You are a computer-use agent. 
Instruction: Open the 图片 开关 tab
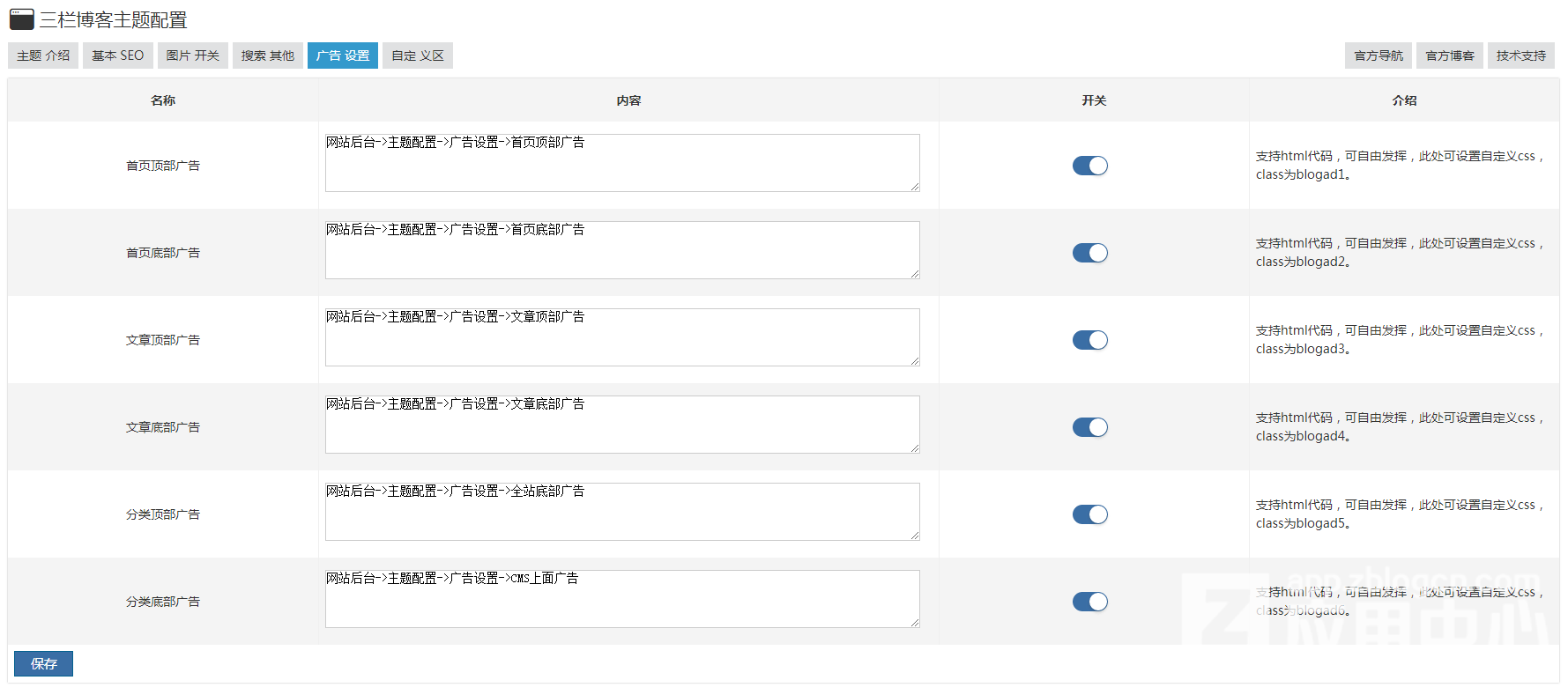(x=193, y=55)
